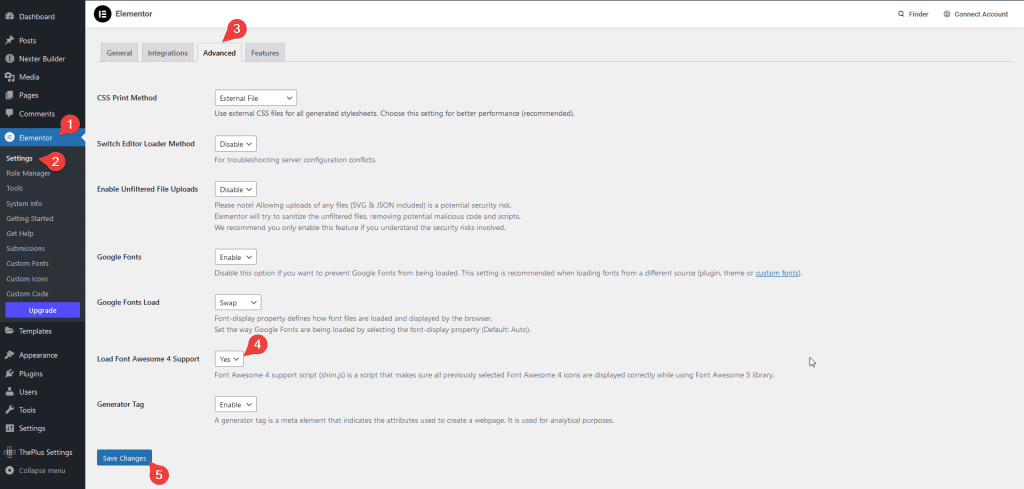Switch to the Features tab

(x=265, y=52)
